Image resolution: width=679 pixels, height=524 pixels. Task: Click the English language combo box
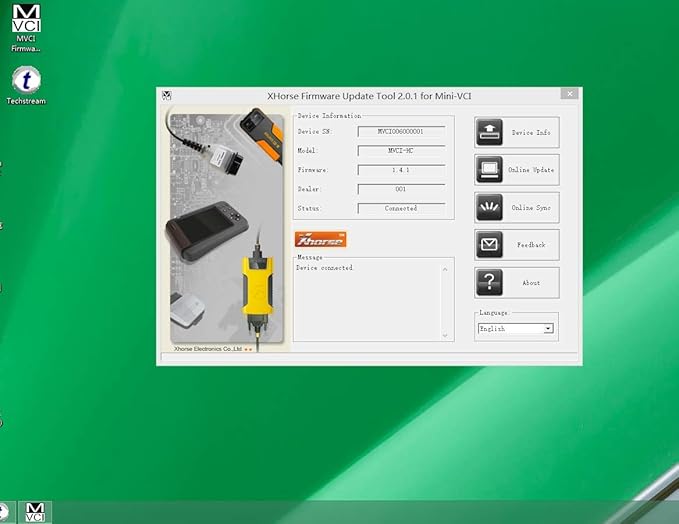click(510, 328)
